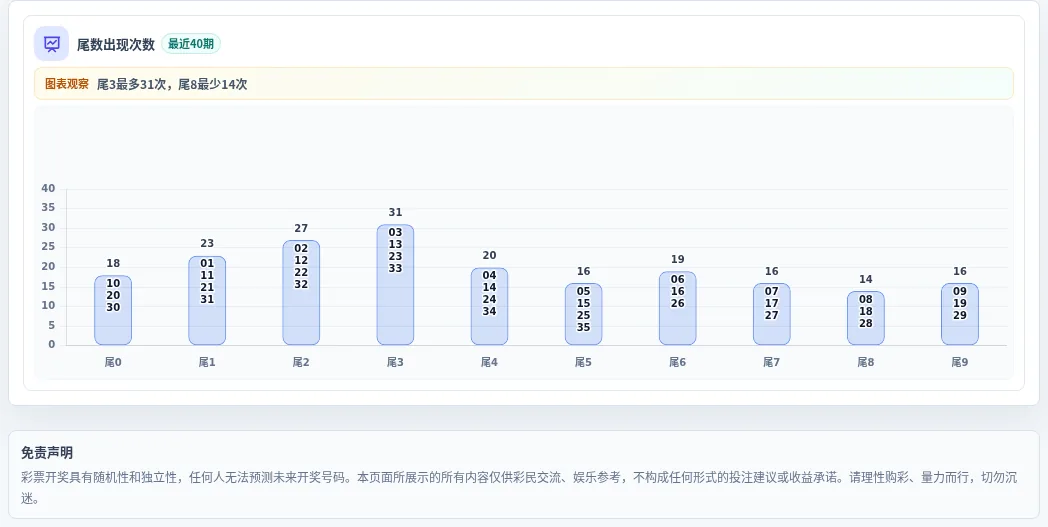This screenshot has height=527, width=1048.
Task: Select the 尾0 bar in the chart
Action: click(113, 310)
